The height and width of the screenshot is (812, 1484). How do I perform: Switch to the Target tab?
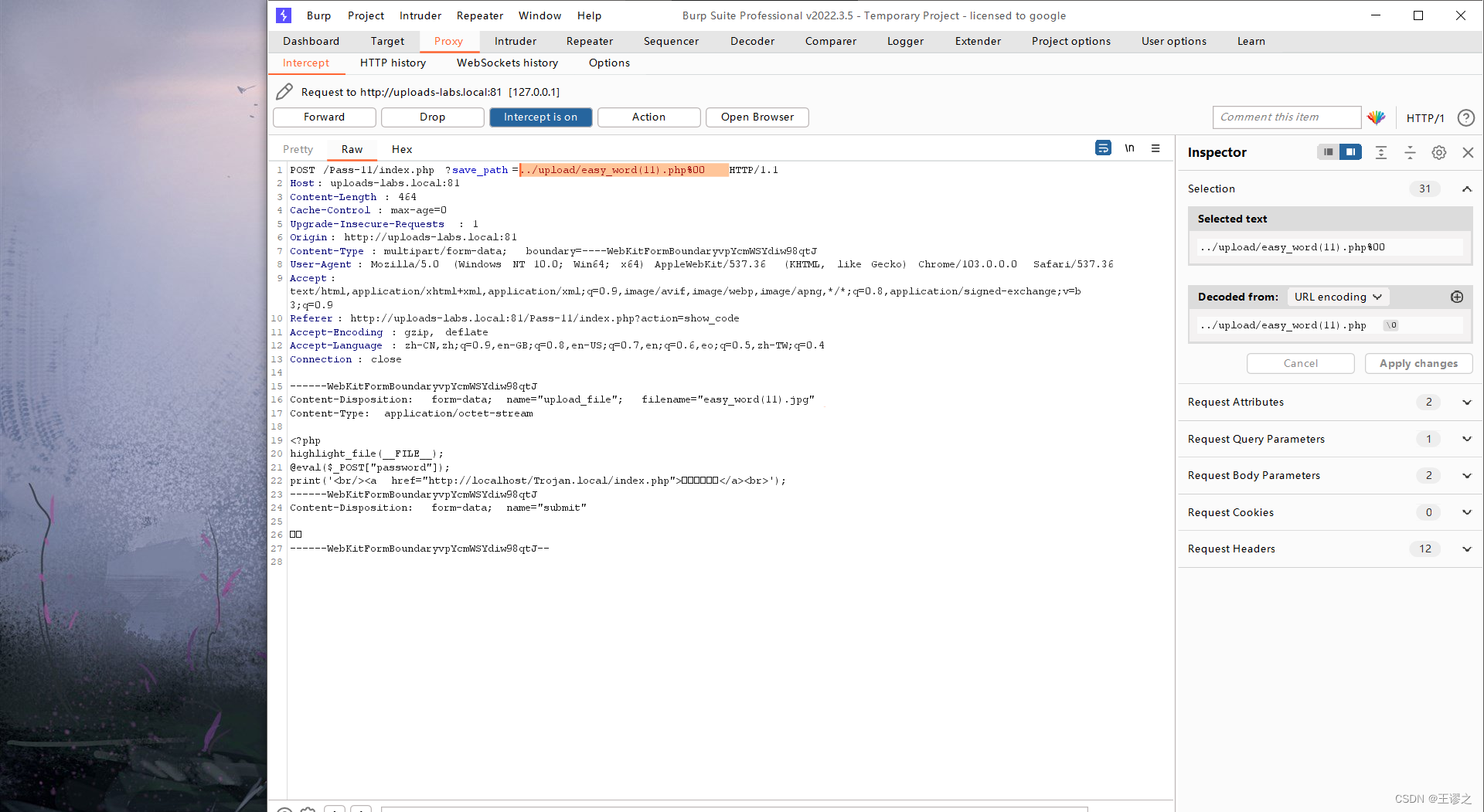tap(387, 41)
